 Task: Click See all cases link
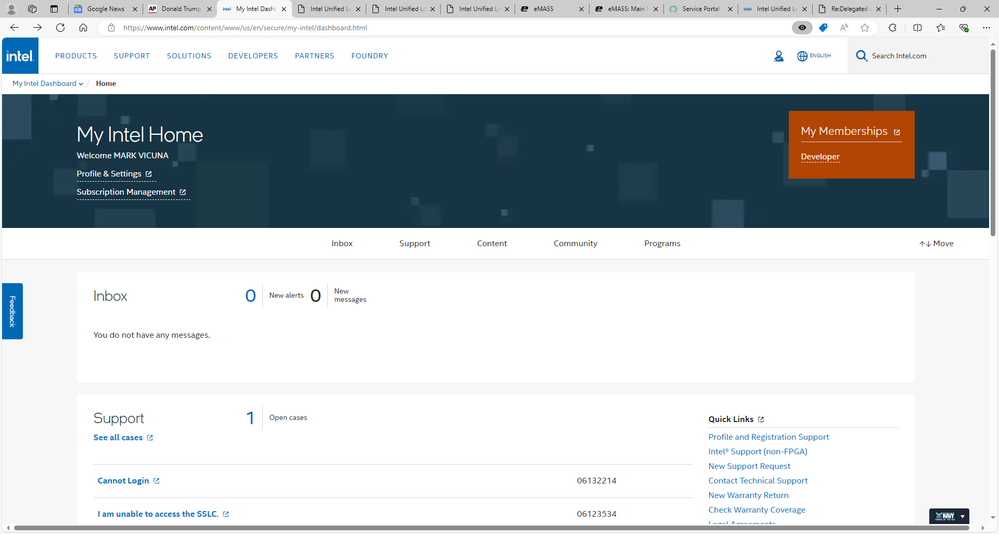[x=123, y=438]
